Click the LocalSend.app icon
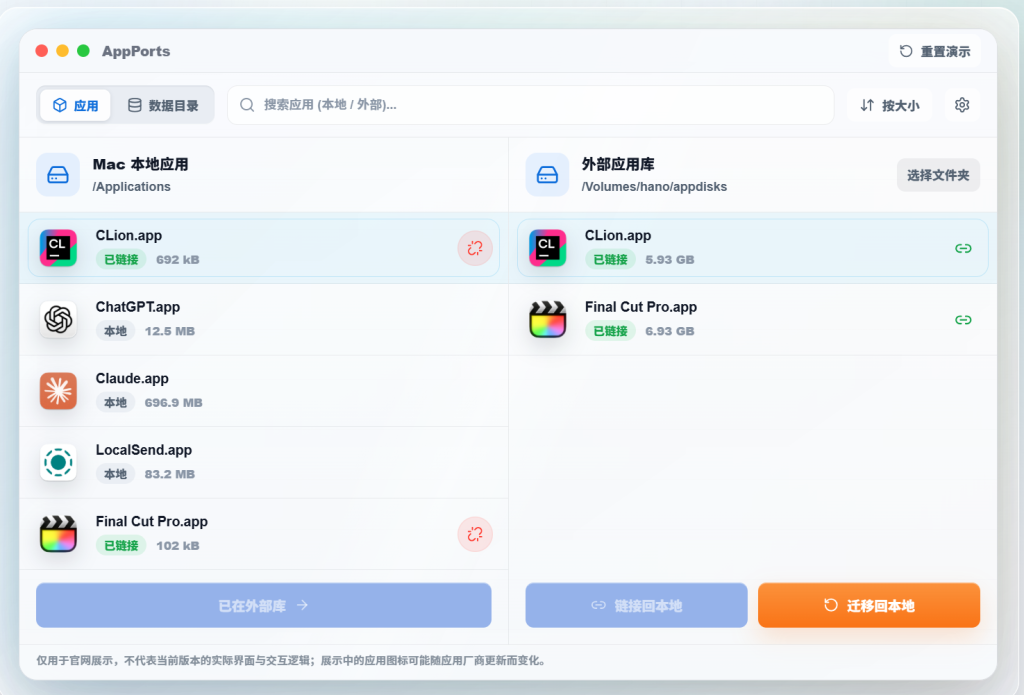This screenshot has height=695, width=1024. [x=58, y=462]
